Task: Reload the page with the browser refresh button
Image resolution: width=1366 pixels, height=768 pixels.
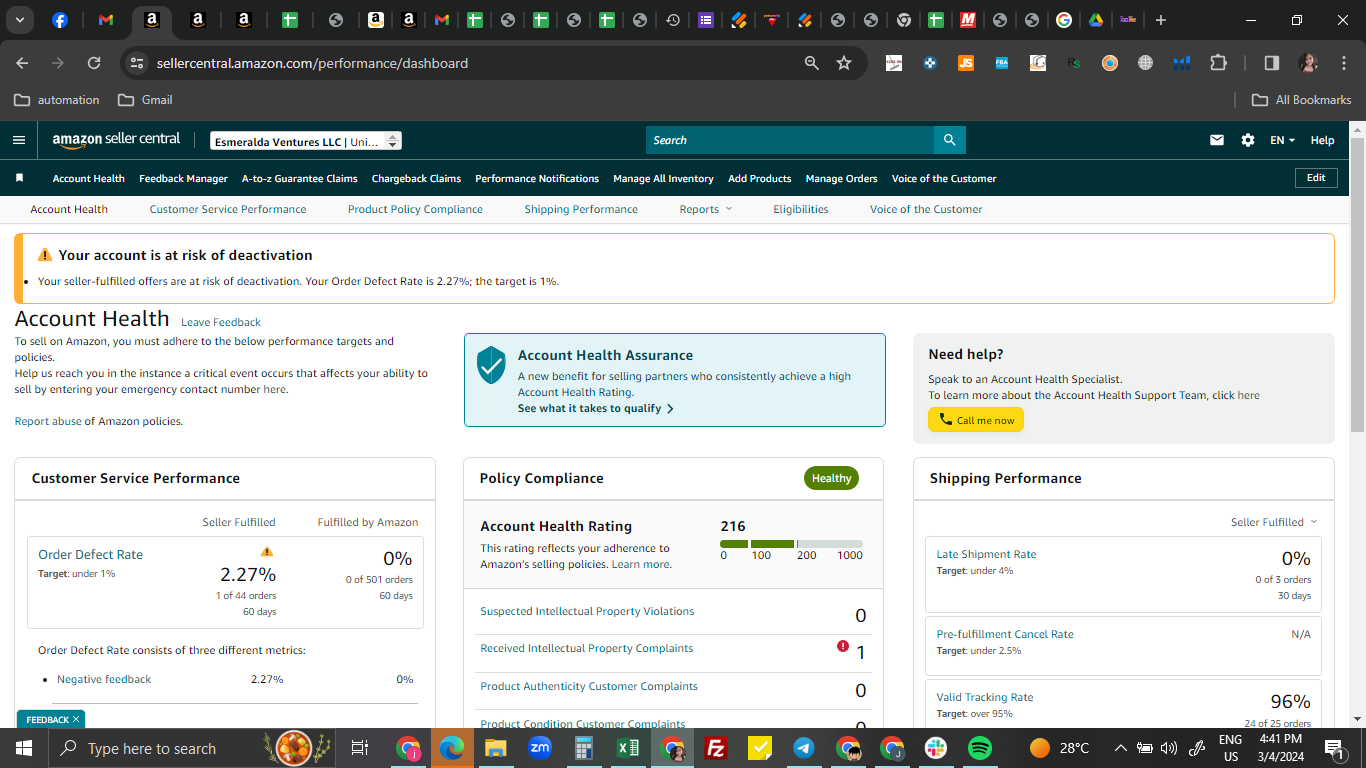Action: click(x=94, y=63)
